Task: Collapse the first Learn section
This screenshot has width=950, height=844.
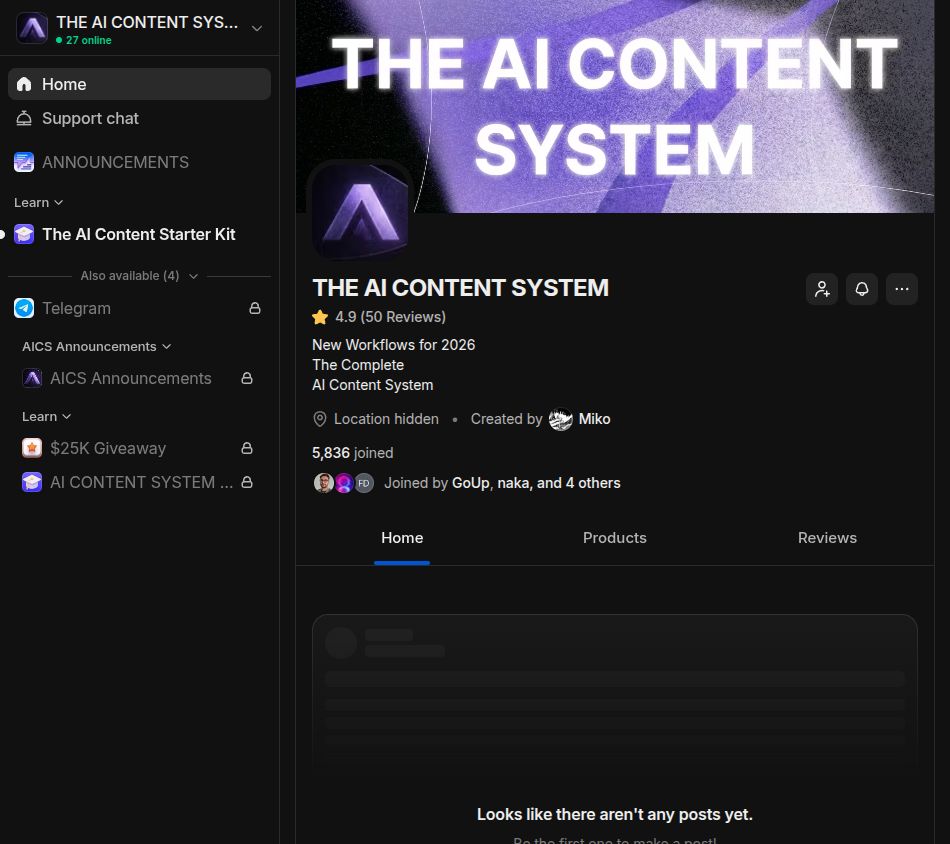Action: pos(39,202)
